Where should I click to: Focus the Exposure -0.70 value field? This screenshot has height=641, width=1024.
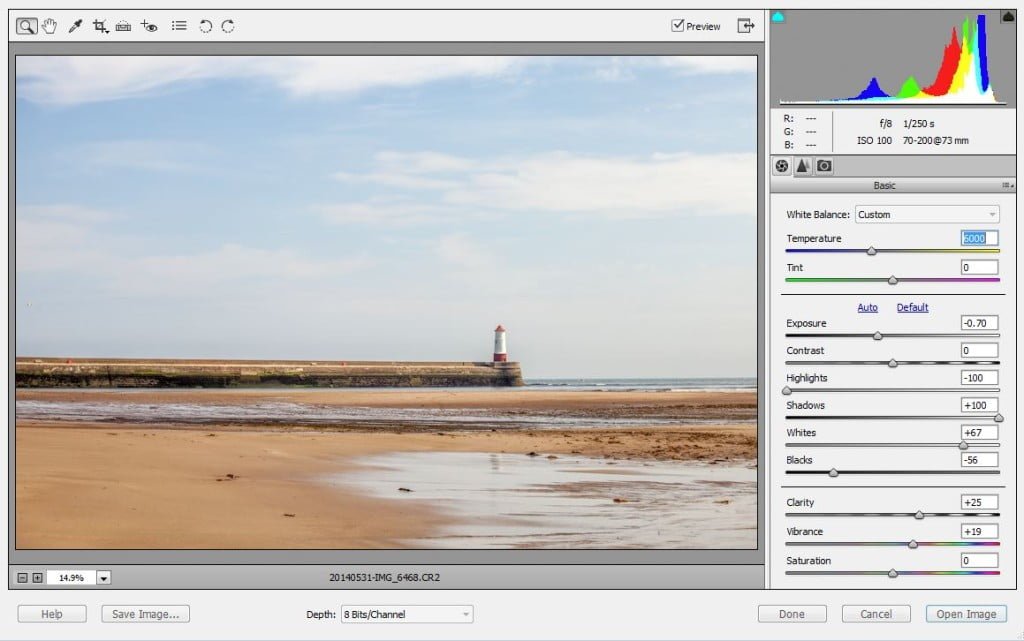pyautogui.click(x=980, y=323)
